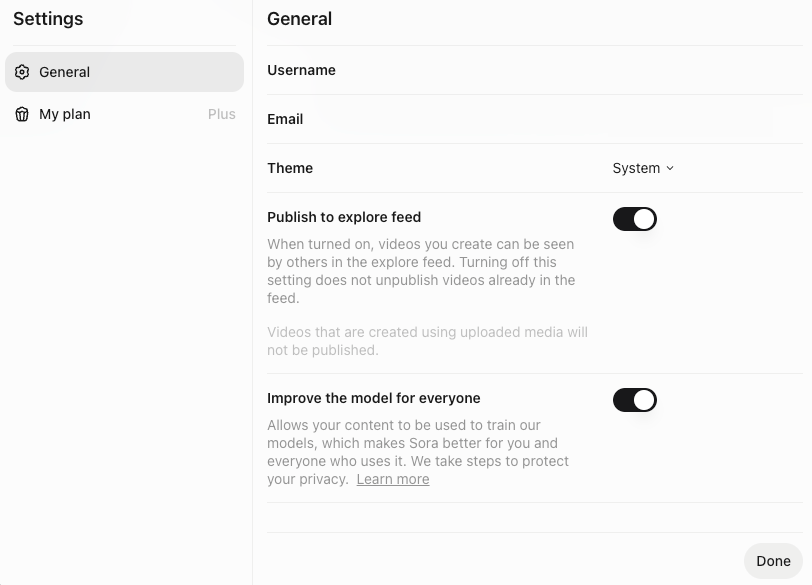Open the Learn more link
The width and height of the screenshot is (812, 585).
[393, 479]
